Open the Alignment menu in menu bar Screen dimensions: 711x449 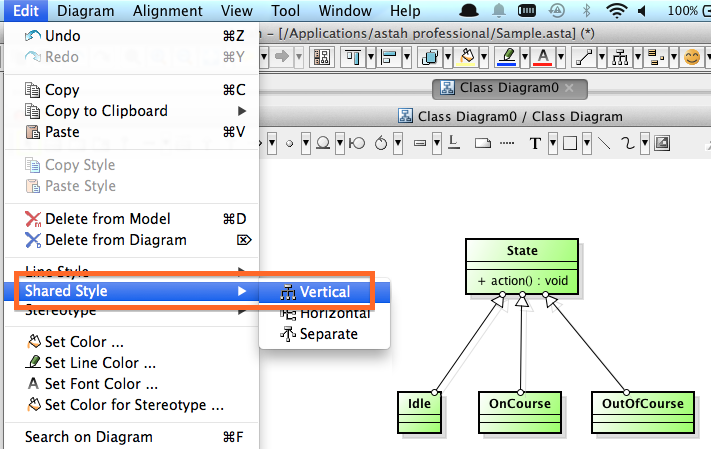[x=168, y=11]
